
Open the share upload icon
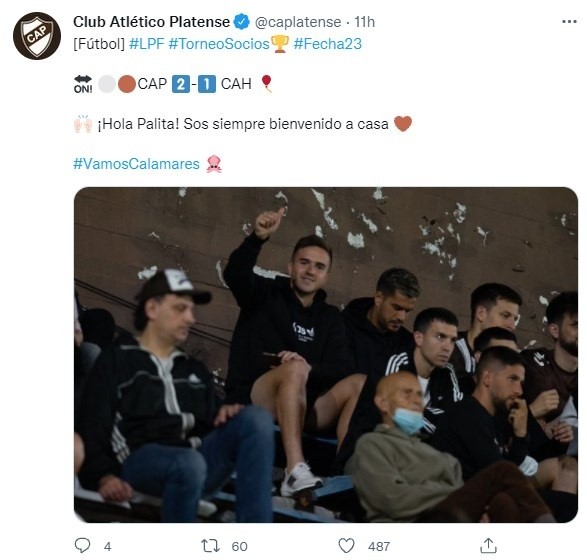click(488, 546)
